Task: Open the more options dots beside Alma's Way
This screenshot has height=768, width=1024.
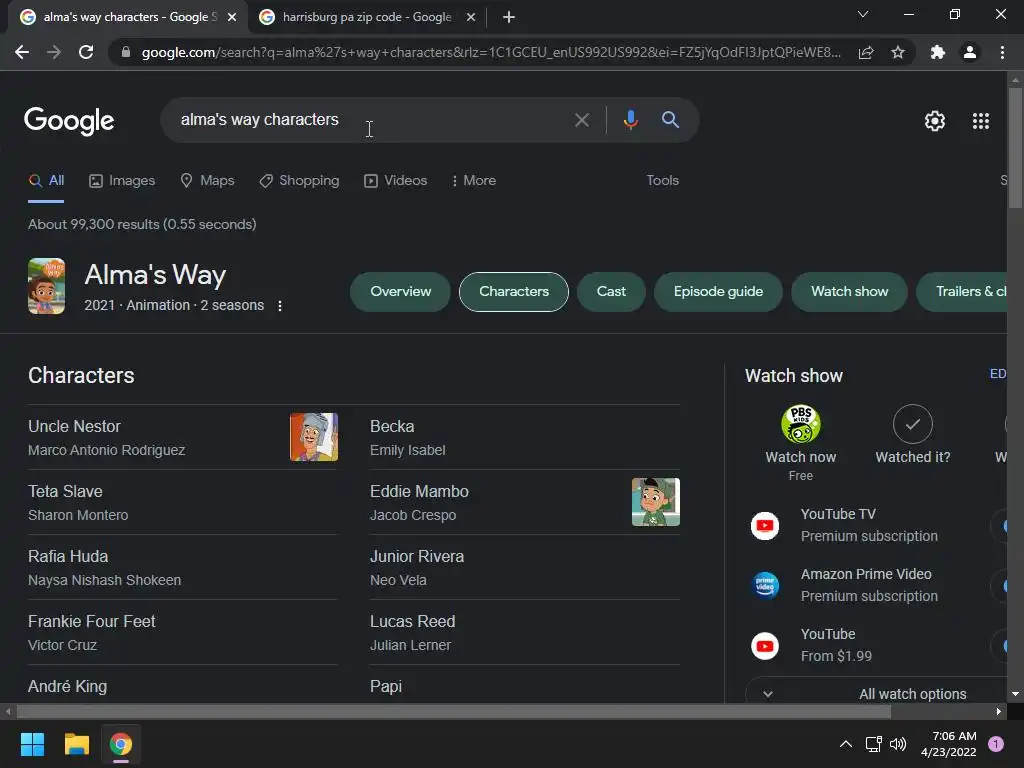Action: click(x=280, y=306)
